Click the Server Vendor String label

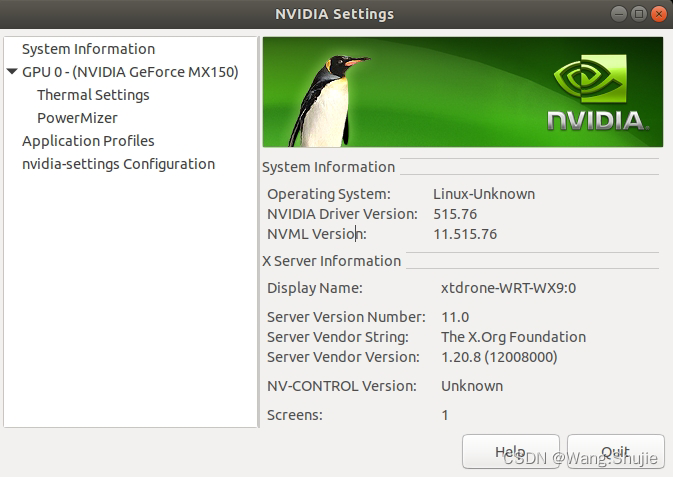click(338, 337)
